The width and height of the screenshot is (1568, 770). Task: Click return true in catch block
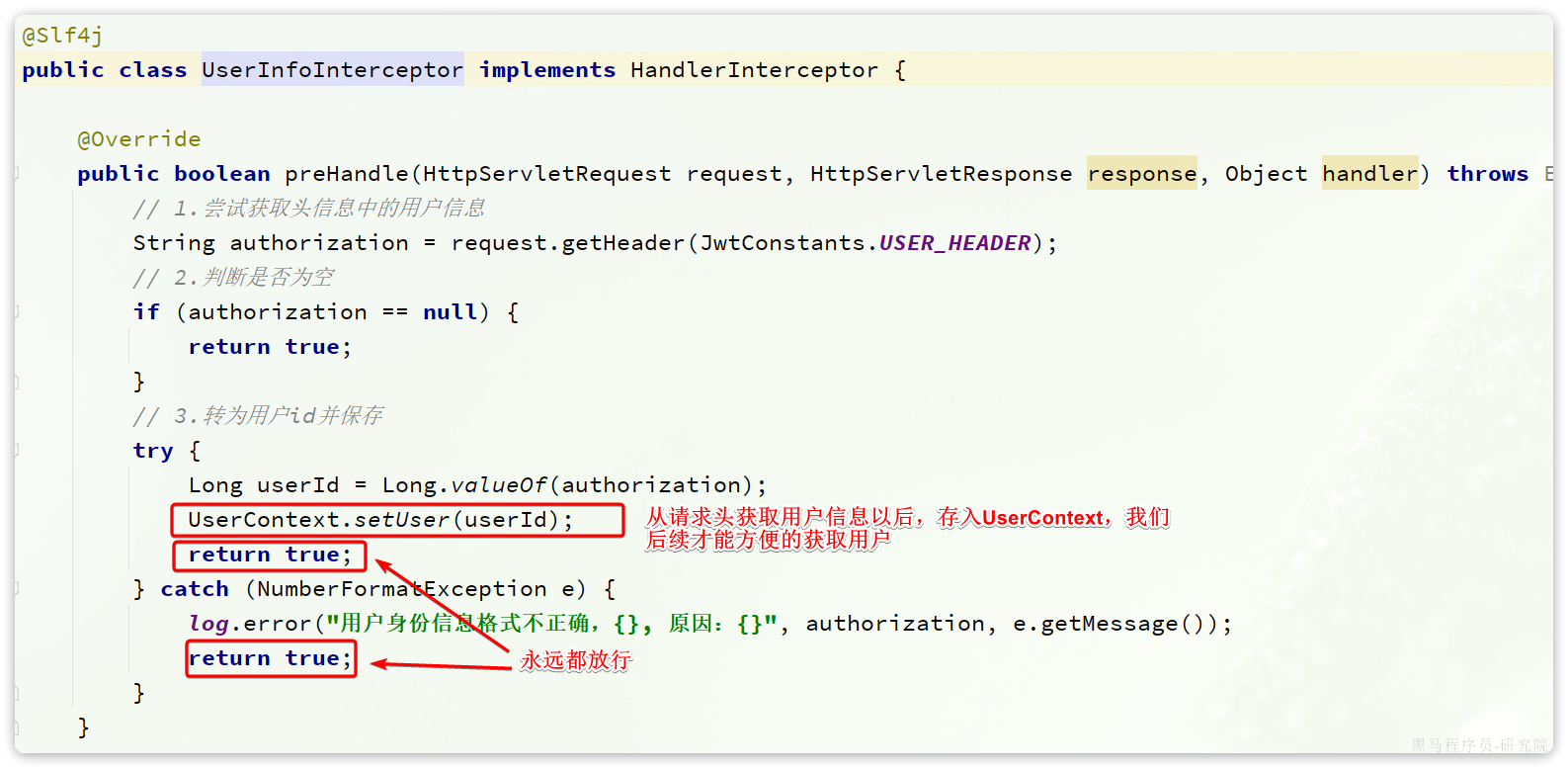click(x=270, y=659)
